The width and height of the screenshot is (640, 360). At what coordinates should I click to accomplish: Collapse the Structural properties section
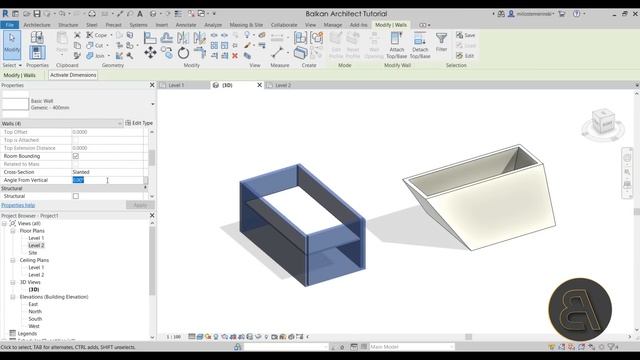[145, 188]
